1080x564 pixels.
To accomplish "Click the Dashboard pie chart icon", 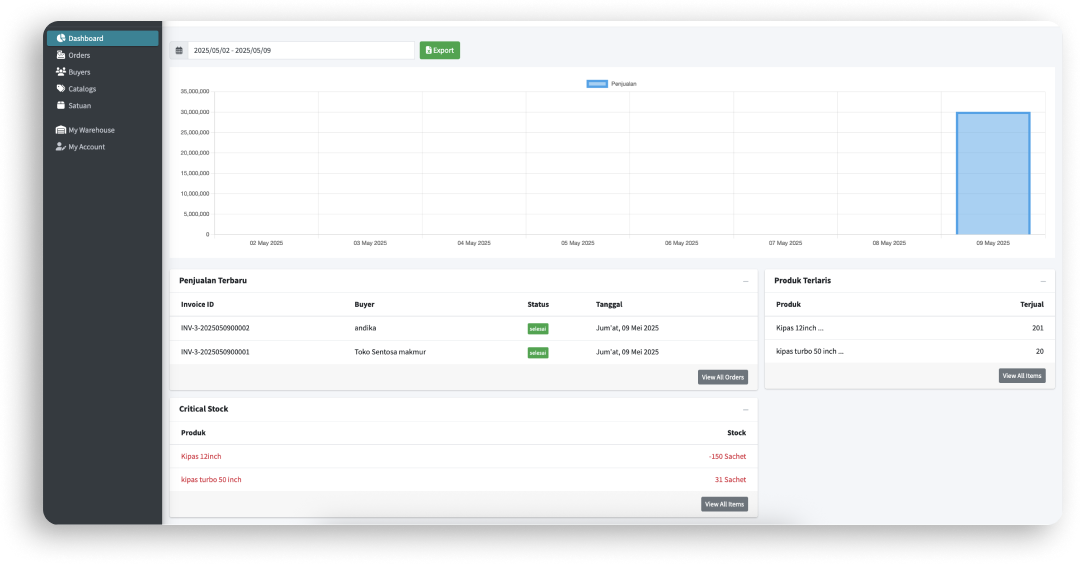I will (61, 39).
